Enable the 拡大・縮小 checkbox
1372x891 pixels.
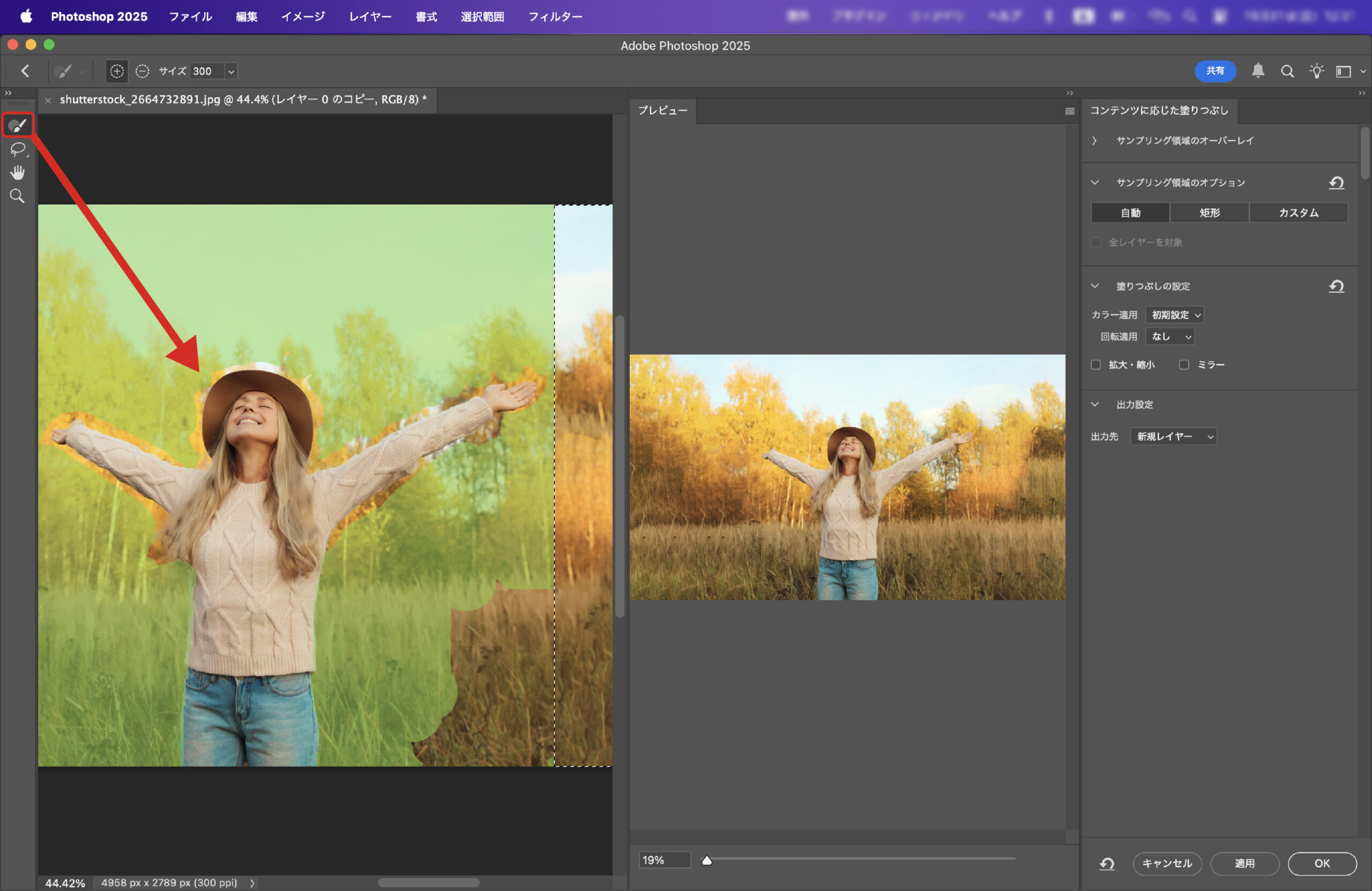point(1096,365)
